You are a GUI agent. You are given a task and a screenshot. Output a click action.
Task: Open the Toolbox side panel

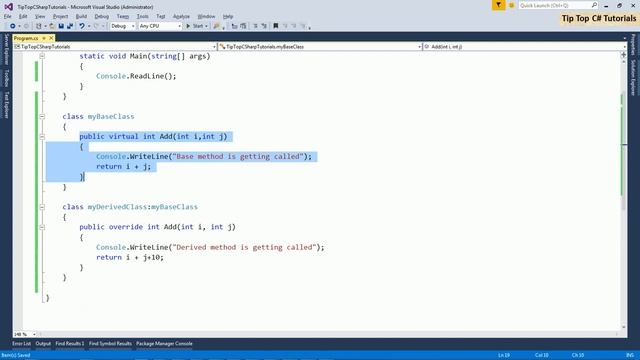tap(6, 78)
